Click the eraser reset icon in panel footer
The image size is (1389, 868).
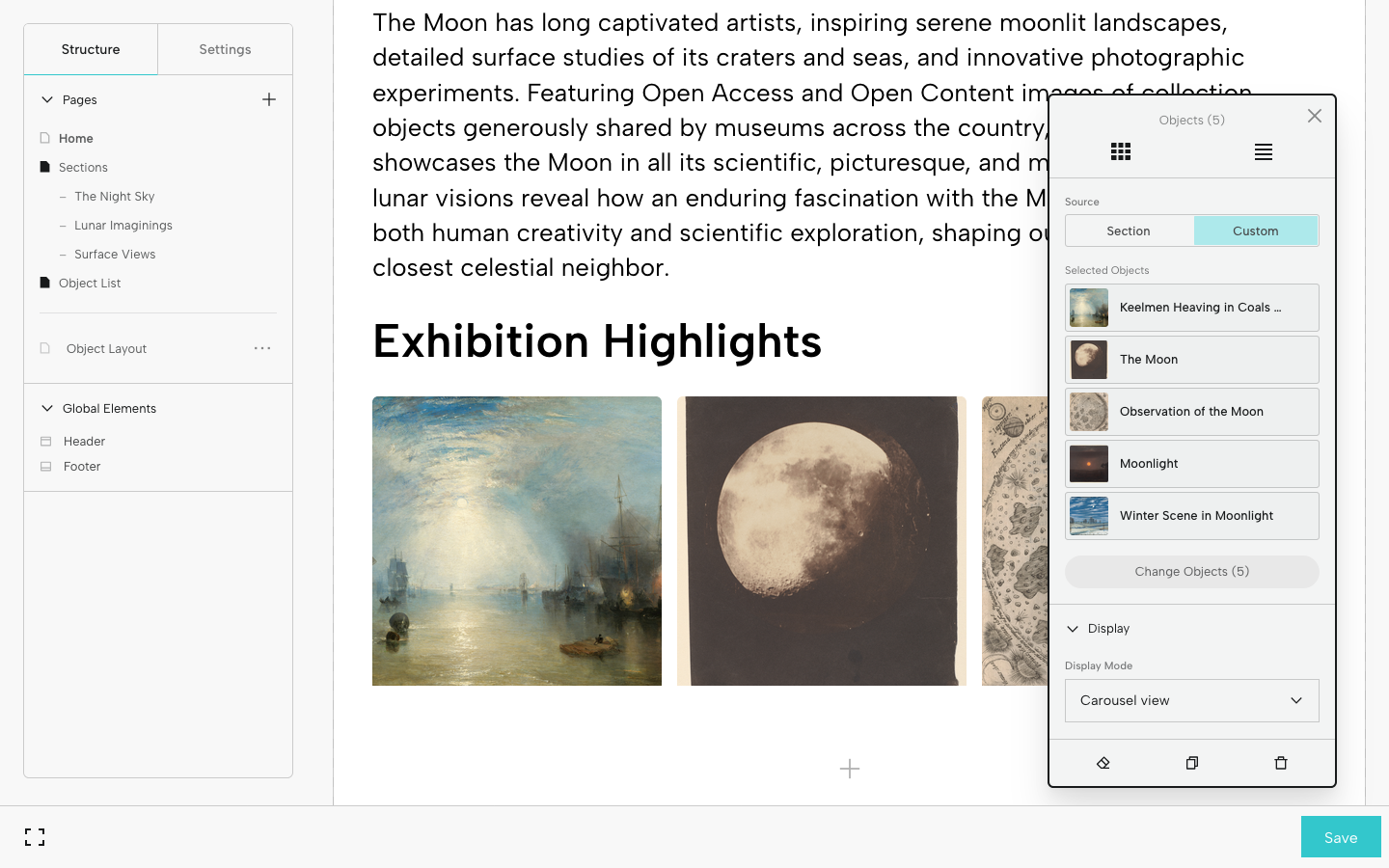click(x=1103, y=763)
